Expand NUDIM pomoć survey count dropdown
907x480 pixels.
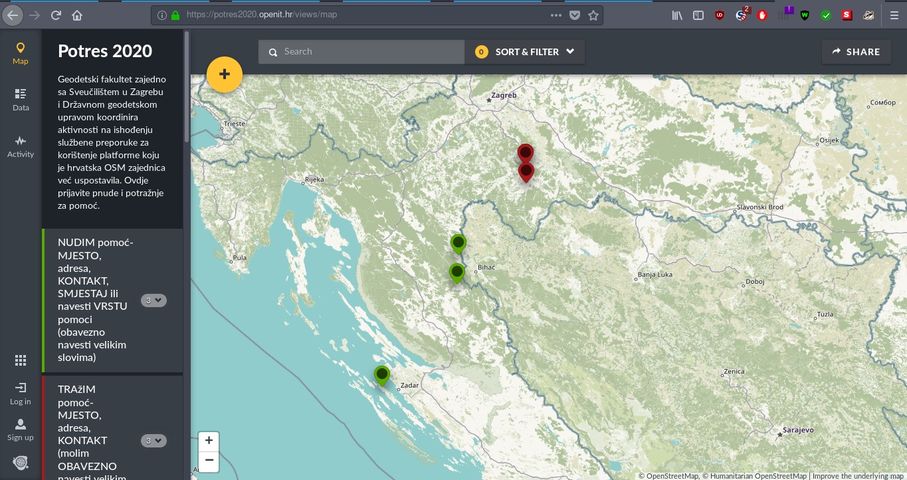(154, 300)
